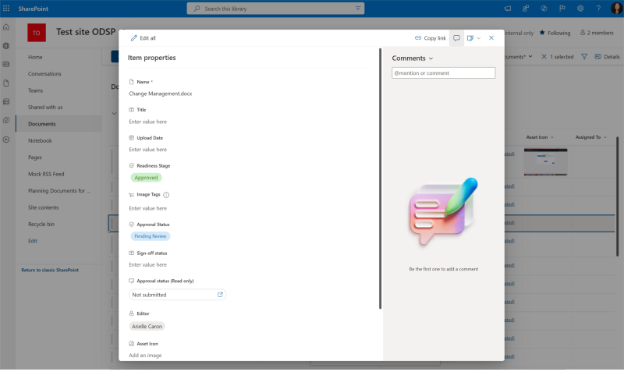Viewport: 624px width, 370px height.
Task: Click the megaphone icon in the top bar
Action: 507,8
